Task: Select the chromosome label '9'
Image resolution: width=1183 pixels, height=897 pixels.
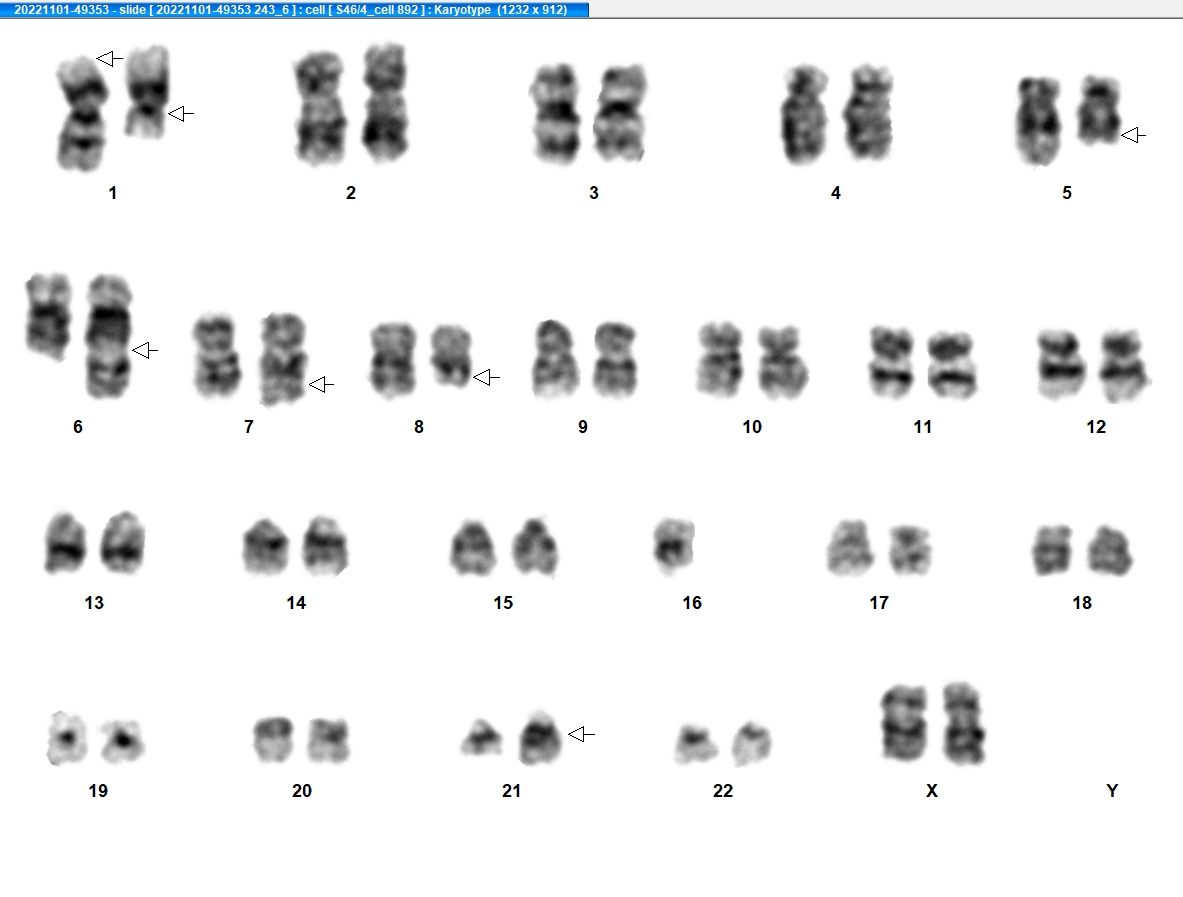Action: tap(582, 427)
